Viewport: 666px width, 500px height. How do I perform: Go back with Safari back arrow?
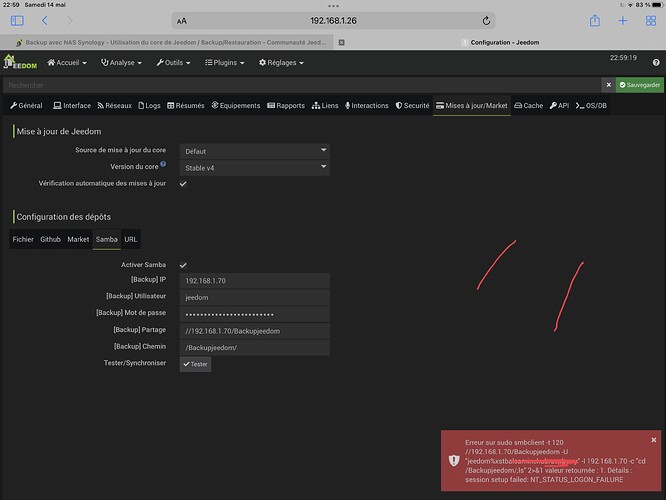pyautogui.click(x=44, y=20)
